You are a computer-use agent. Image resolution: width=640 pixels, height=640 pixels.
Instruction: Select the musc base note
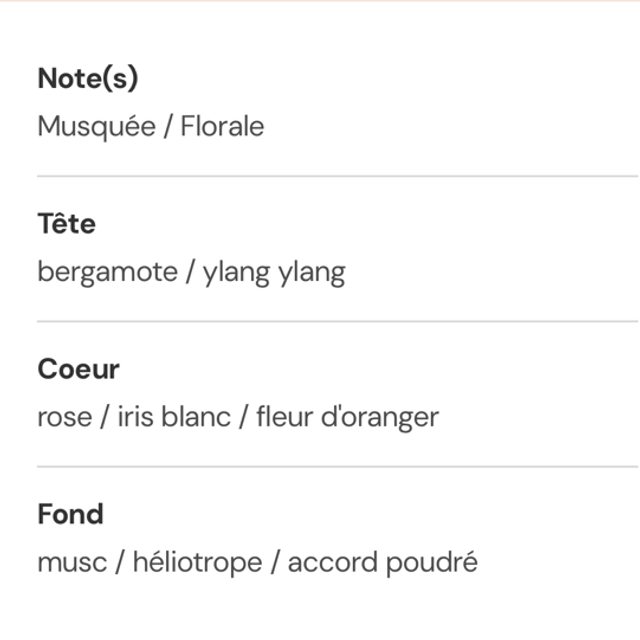coord(70,562)
